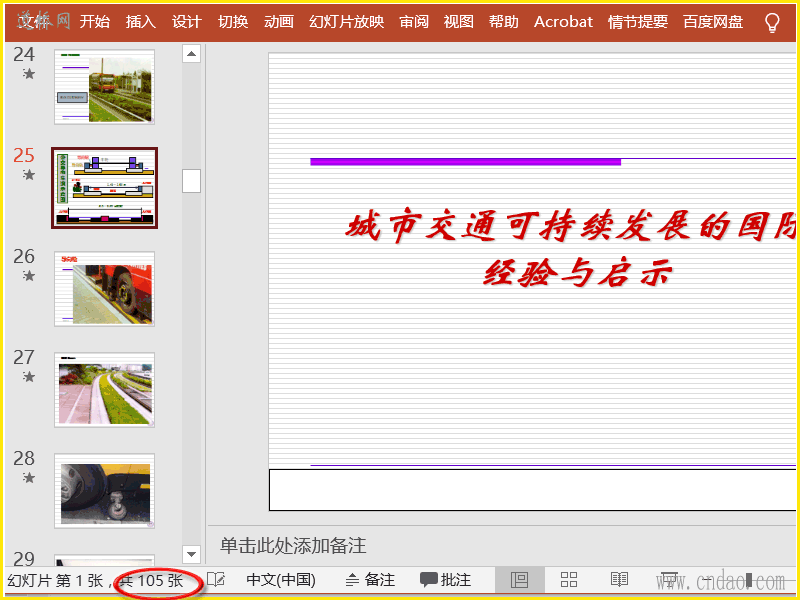Screen dimensions: 800x600
Task: Select slide 25 thumbnail
Action: pyautogui.click(x=105, y=188)
